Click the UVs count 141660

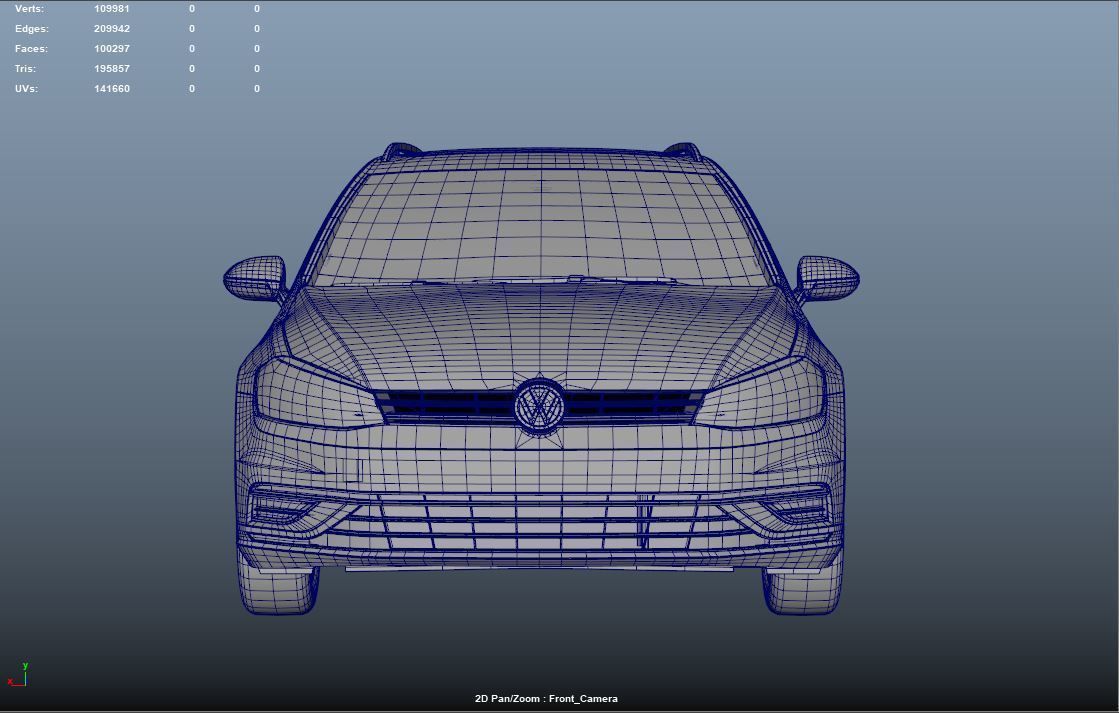point(112,89)
